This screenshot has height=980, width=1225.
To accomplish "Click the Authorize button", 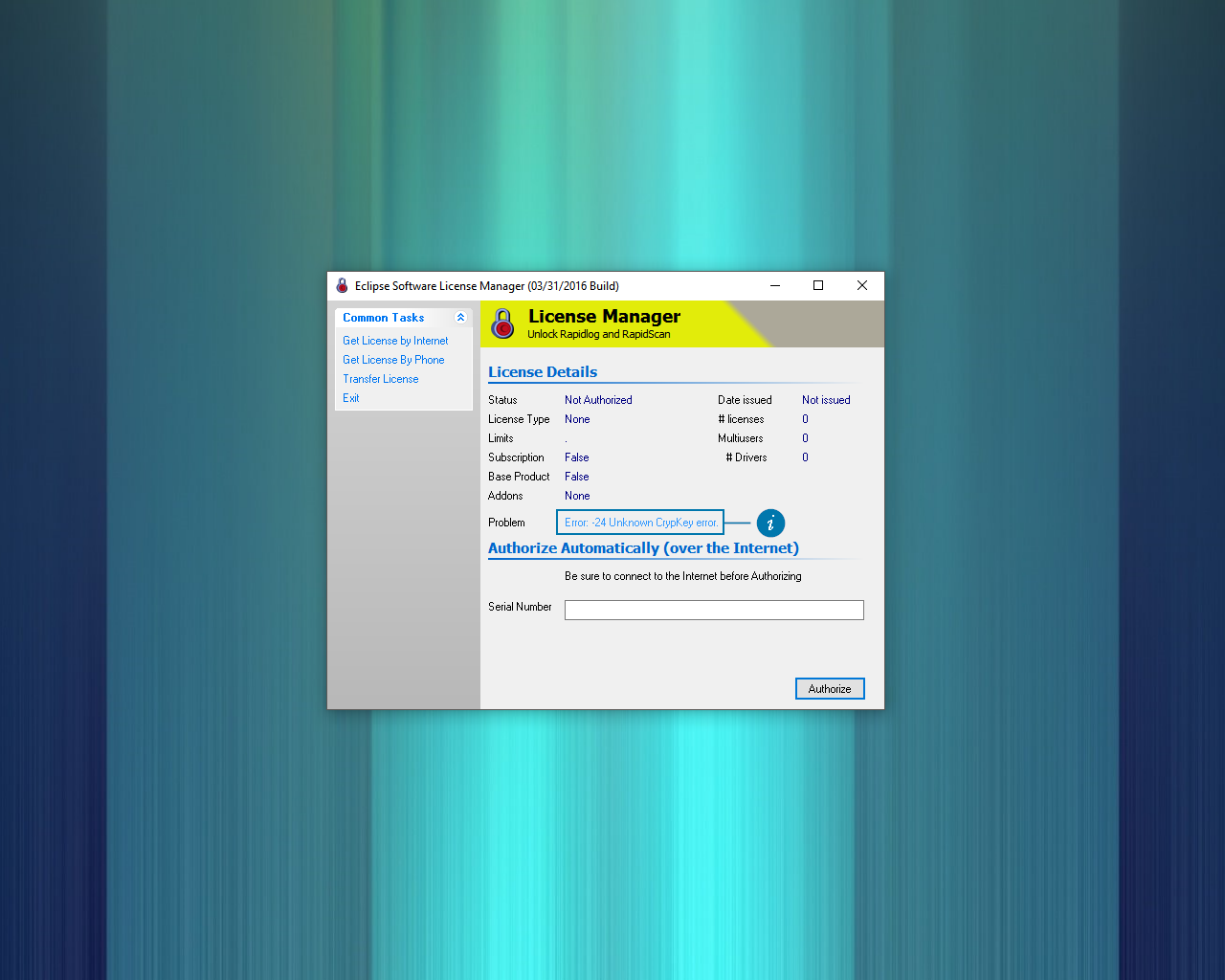I will pyautogui.click(x=830, y=689).
